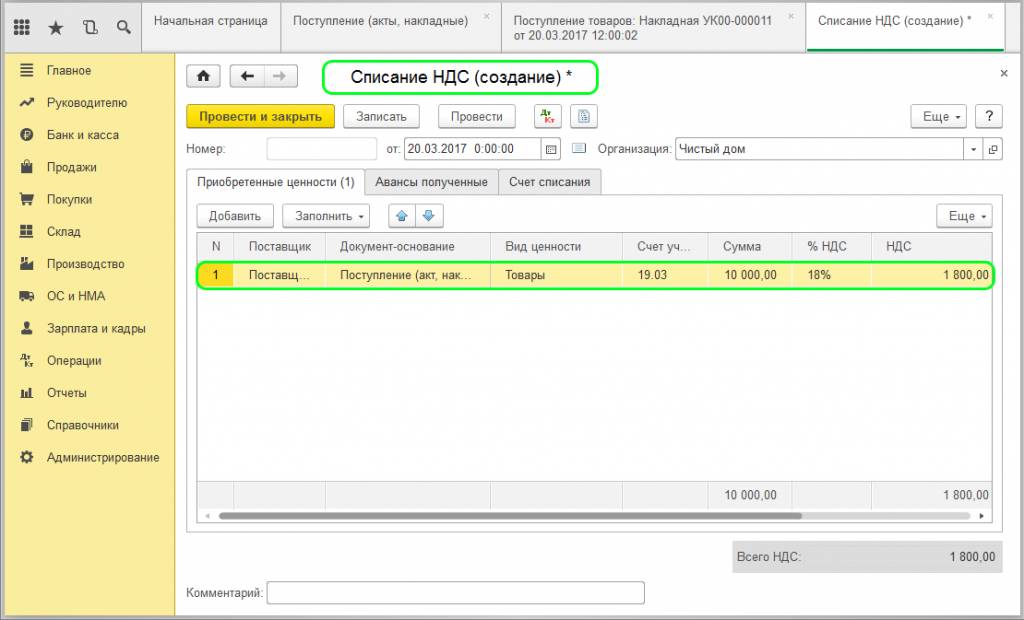Open Главное section in sidebar

click(69, 71)
